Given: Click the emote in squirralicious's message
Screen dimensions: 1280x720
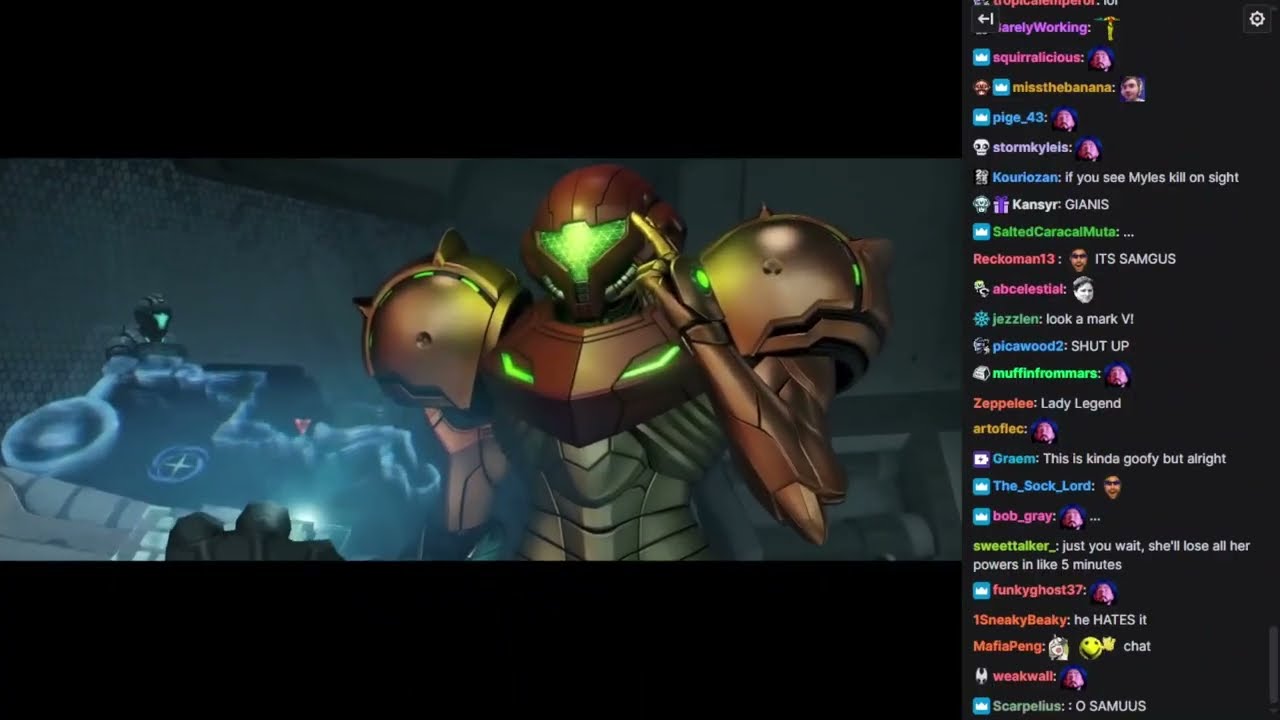Looking at the screenshot, I should 1101,59.
